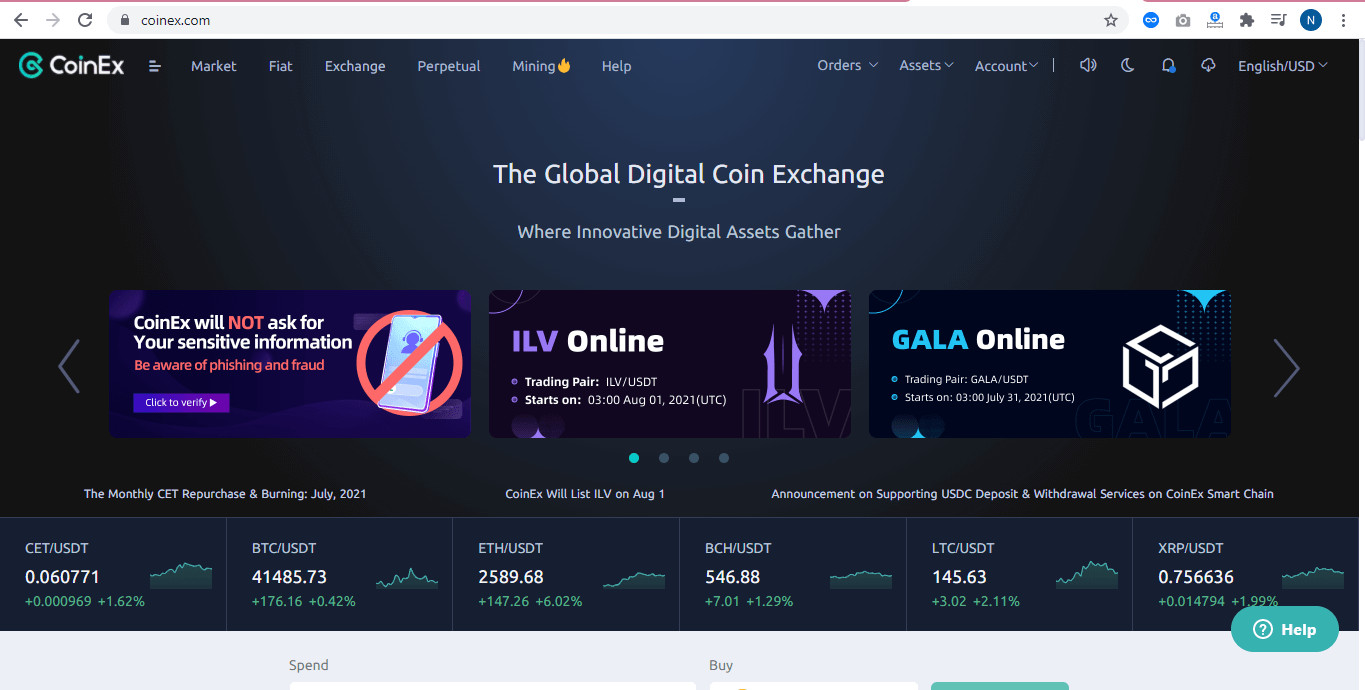This screenshot has width=1365, height=690.
Task: Open the Mining menu item
Action: pos(541,66)
